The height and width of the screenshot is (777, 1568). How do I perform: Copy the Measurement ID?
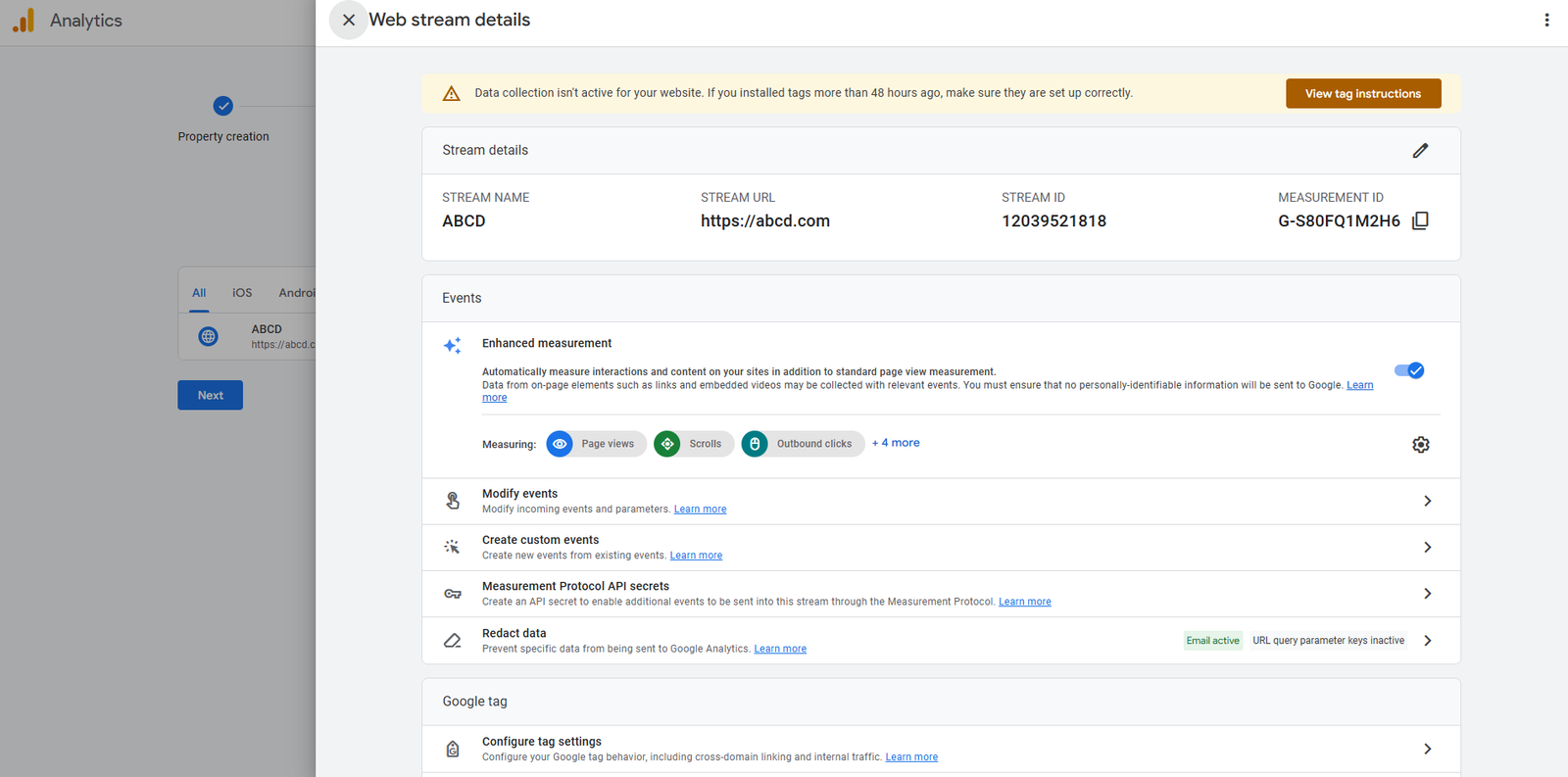pyautogui.click(x=1420, y=220)
